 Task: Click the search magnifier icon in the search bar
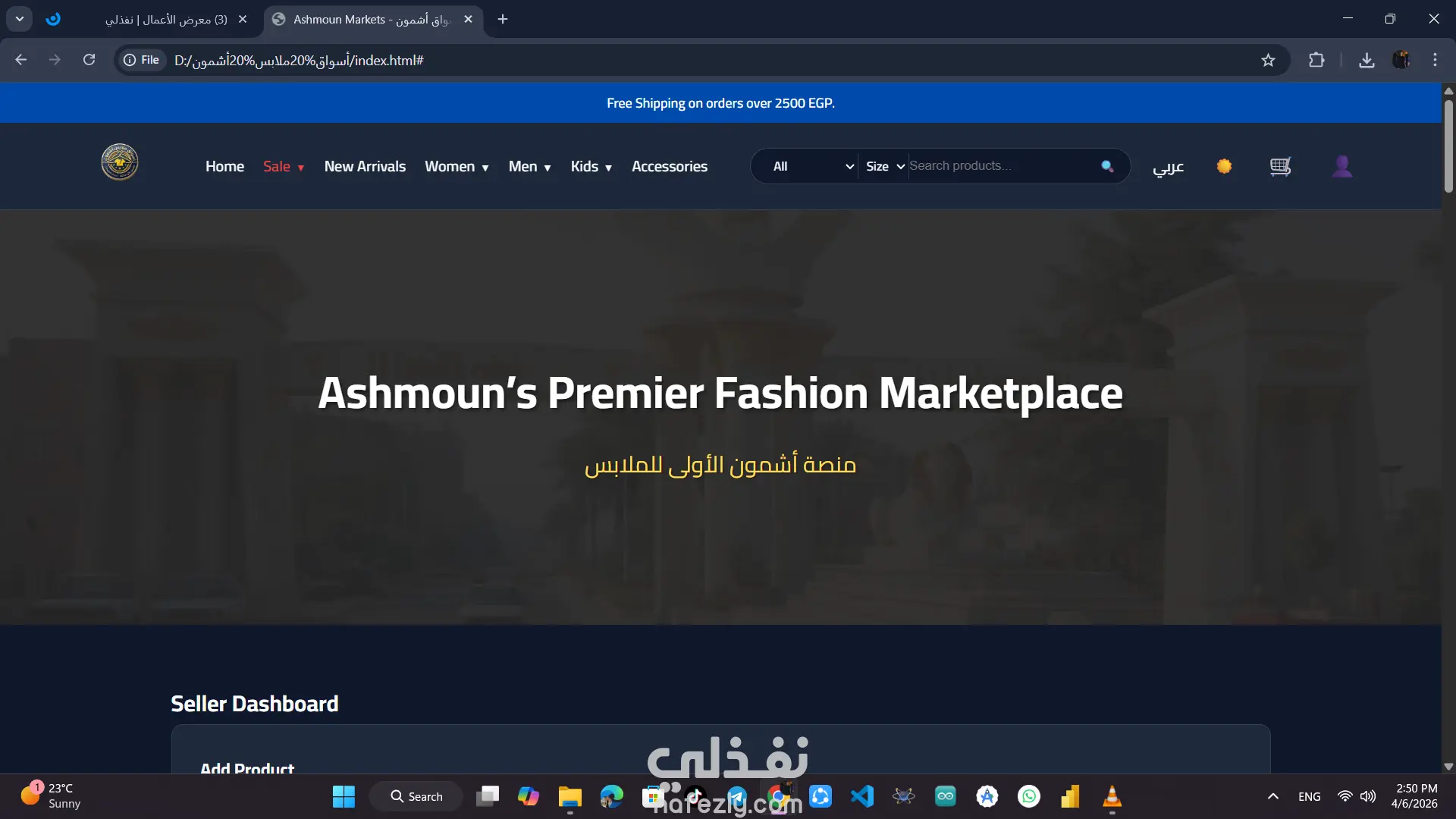click(x=1107, y=166)
